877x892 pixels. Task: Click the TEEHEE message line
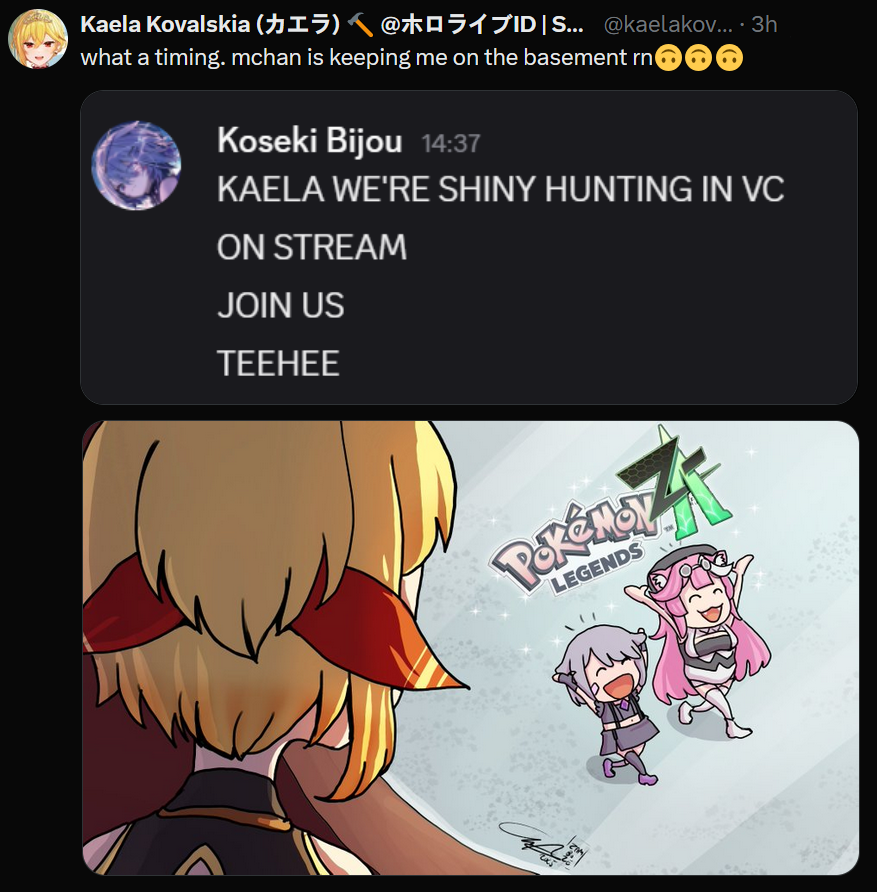coord(278,363)
